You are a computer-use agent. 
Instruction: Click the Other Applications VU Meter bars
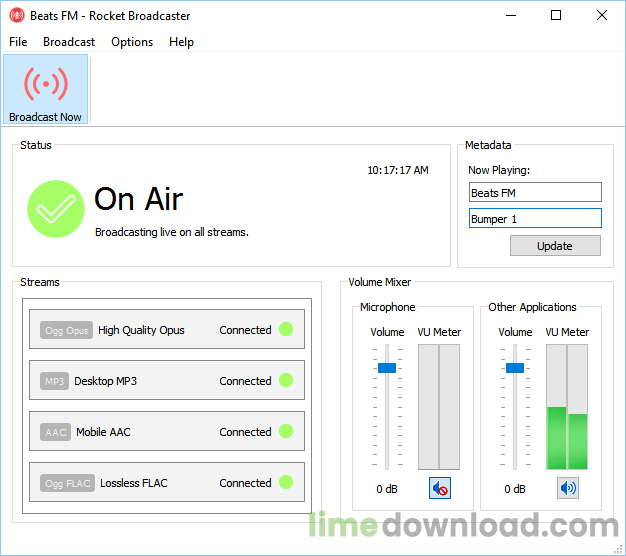pyautogui.click(x=567, y=407)
